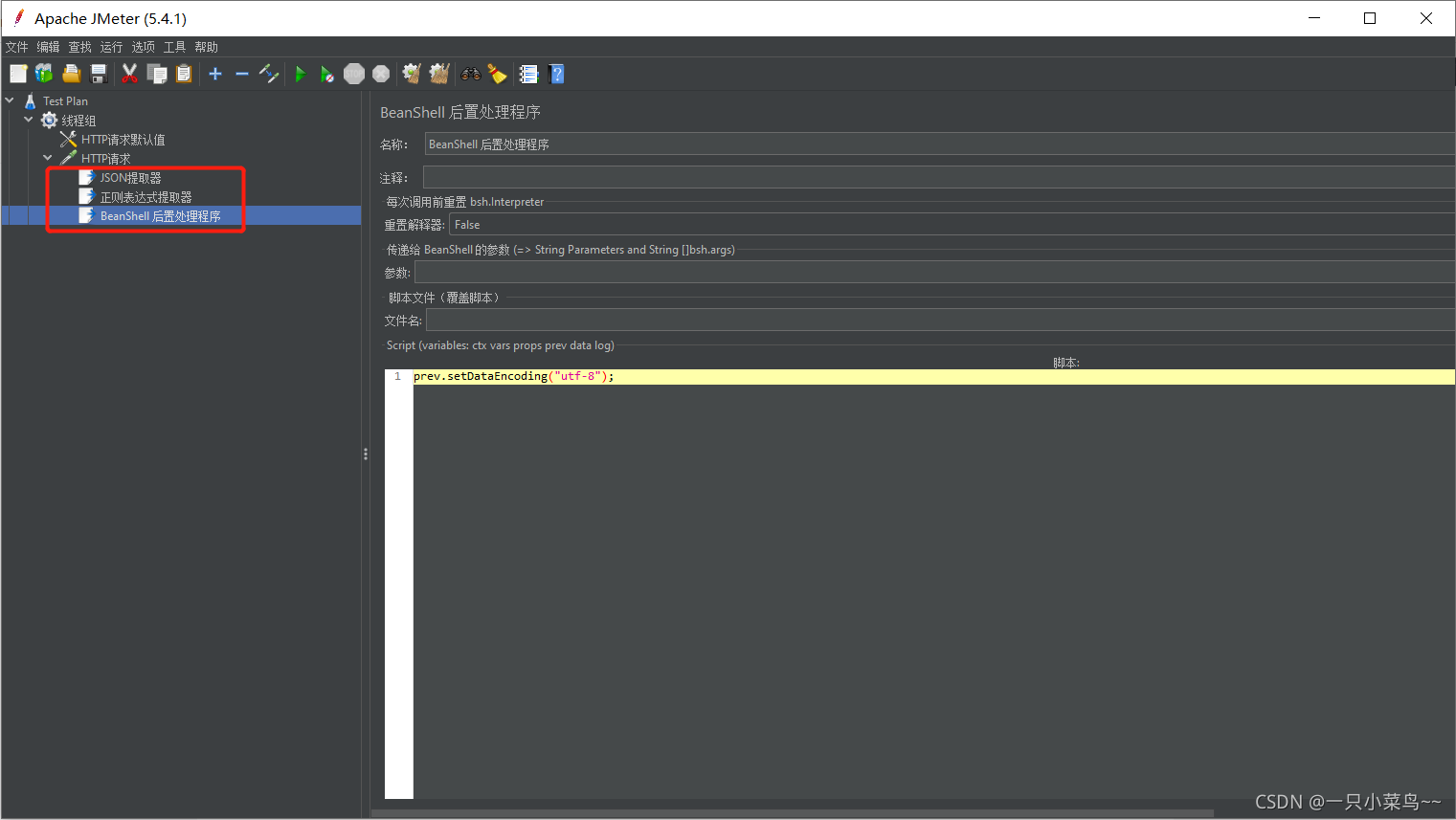
Task: Select BeanShell 后置处理程序 in the tree
Action: (160, 216)
